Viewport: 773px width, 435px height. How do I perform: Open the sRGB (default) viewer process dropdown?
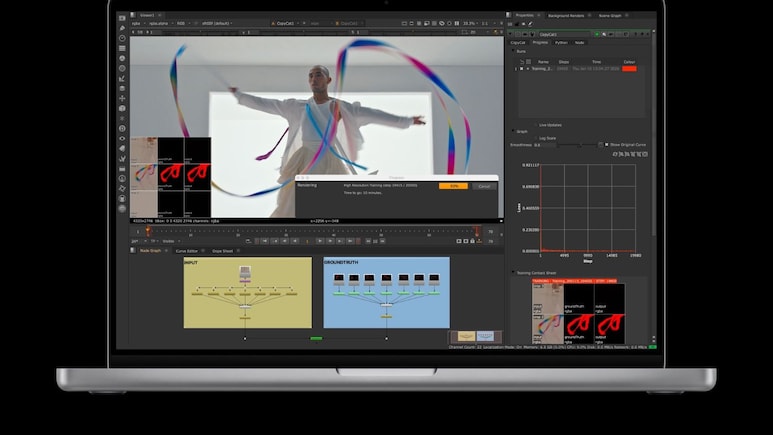[x=216, y=23]
